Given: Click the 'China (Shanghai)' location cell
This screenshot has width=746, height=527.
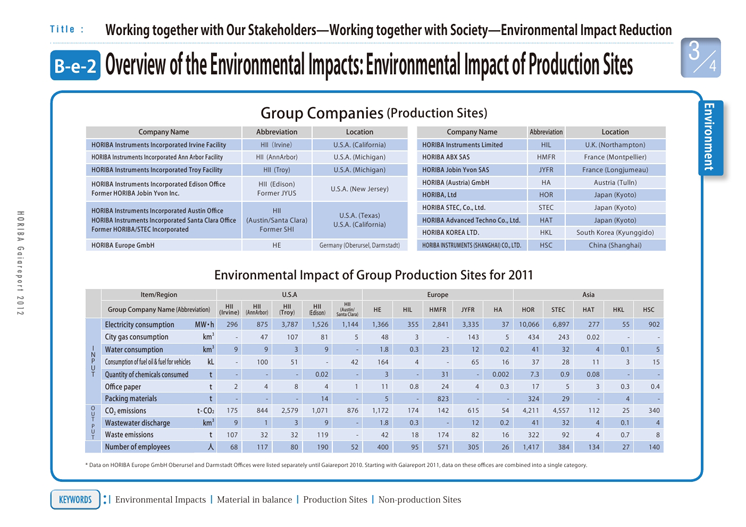Looking at the screenshot, I should pyautogui.click(x=615, y=245).
